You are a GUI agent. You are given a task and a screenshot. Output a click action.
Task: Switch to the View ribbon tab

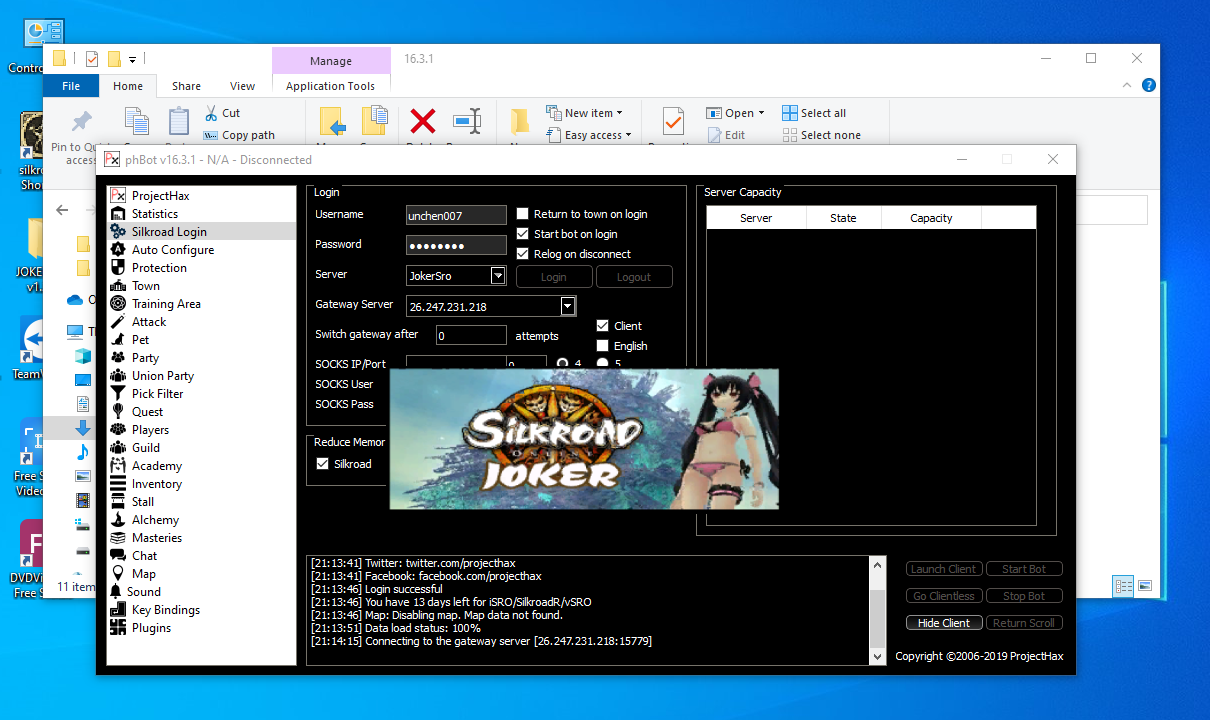click(x=242, y=86)
